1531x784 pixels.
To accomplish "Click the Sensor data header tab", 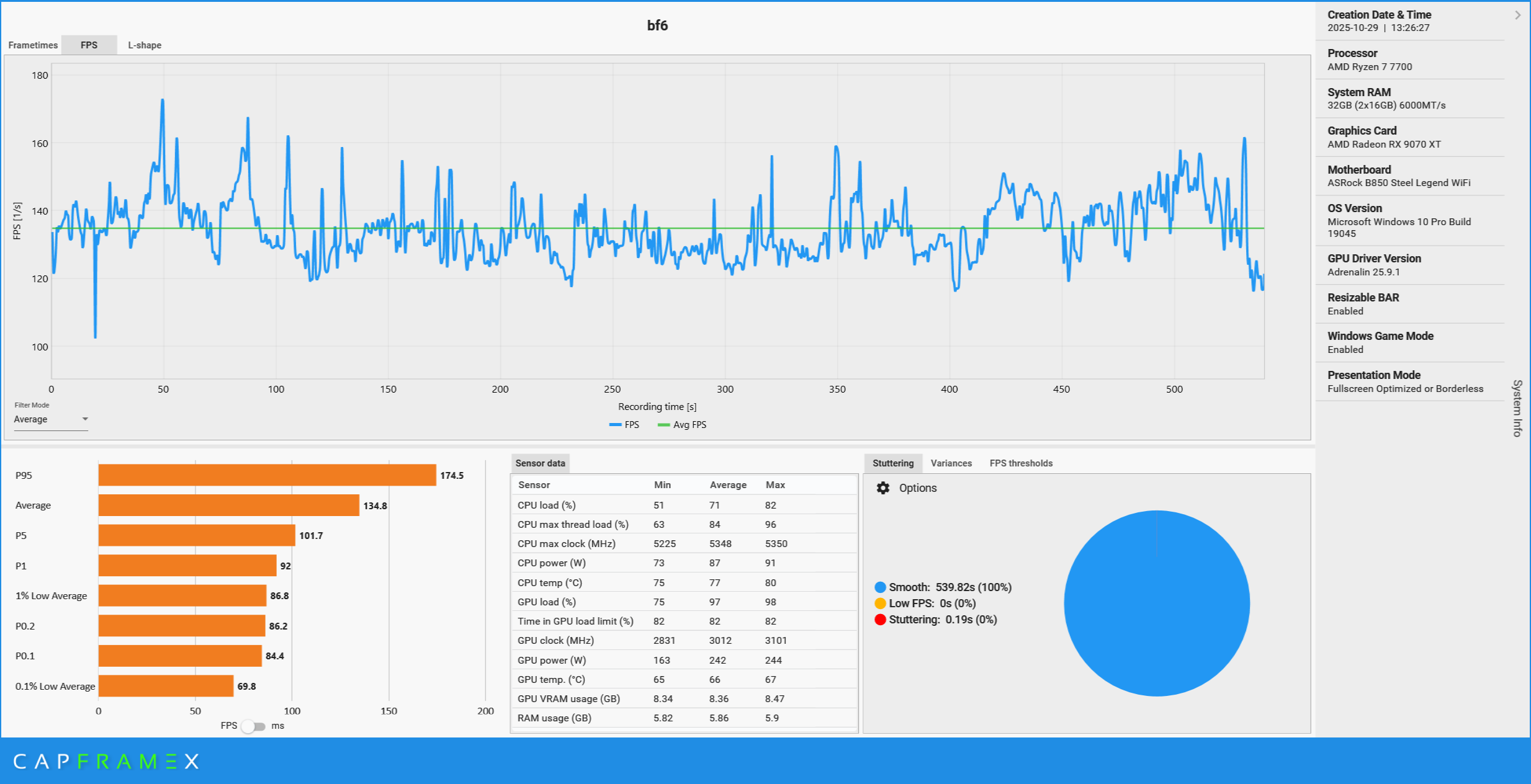I will [540, 463].
